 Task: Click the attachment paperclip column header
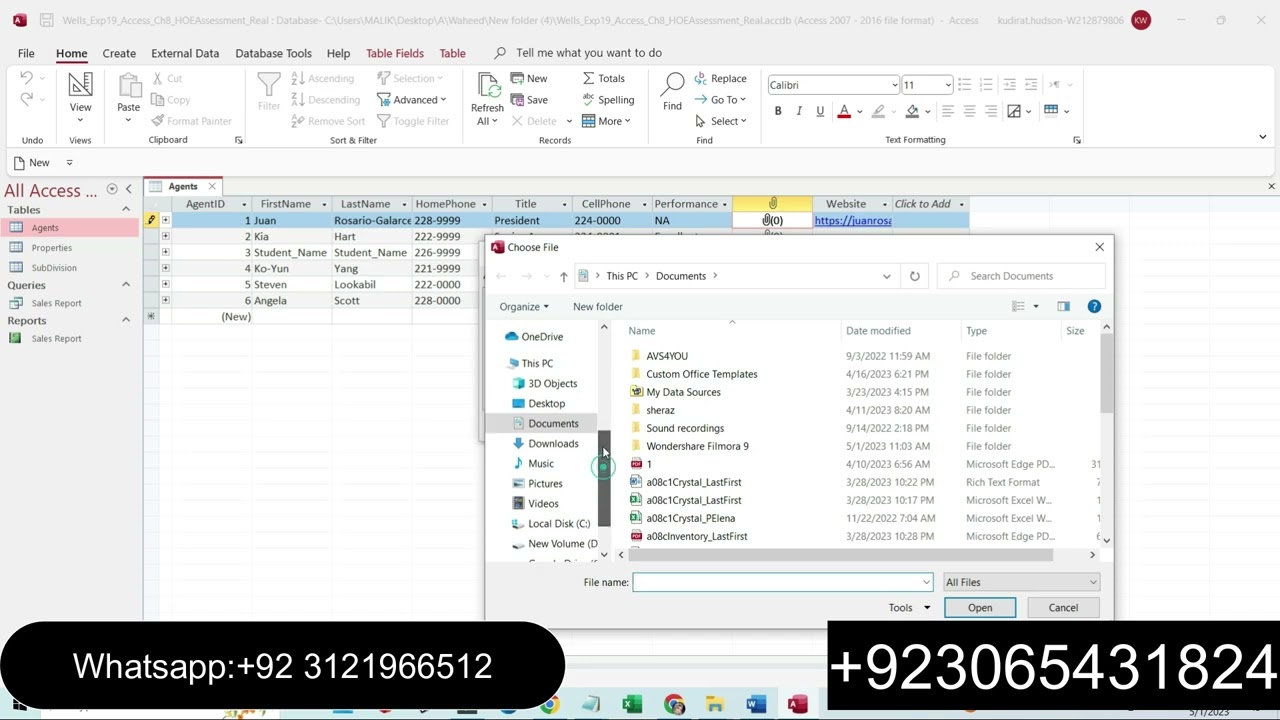coord(772,204)
